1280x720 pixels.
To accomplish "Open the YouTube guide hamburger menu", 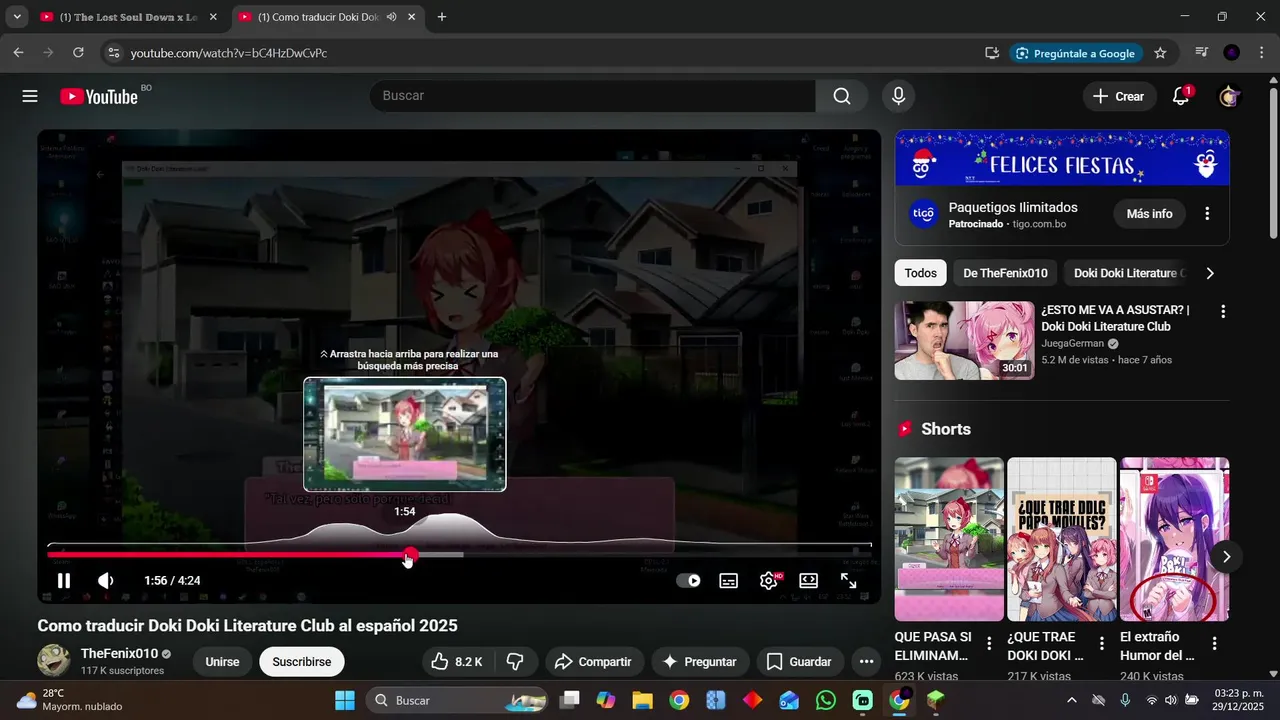I will click(x=30, y=96).
